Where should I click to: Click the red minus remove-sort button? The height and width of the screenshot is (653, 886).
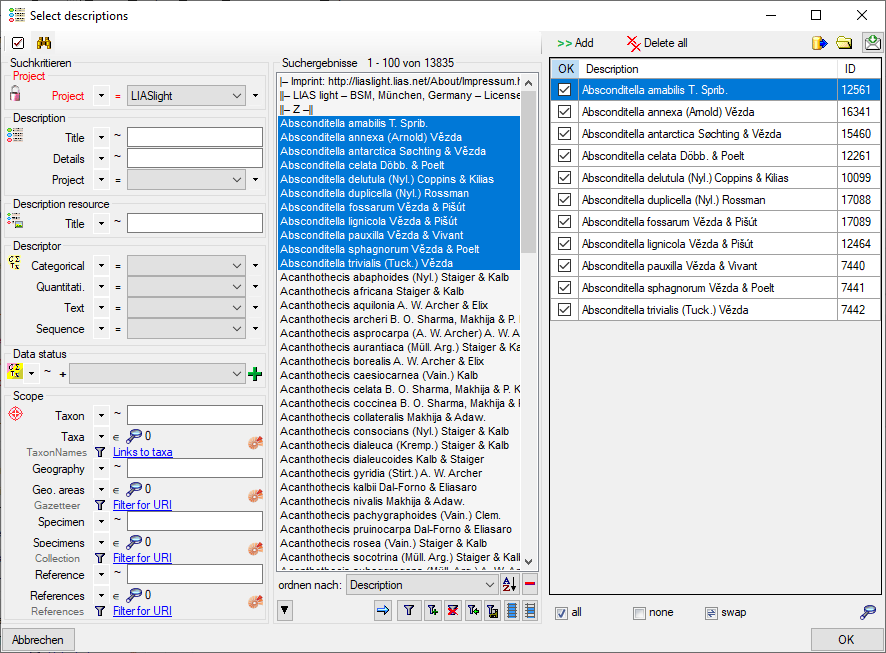pyautogui.click(x=530, y=584)
